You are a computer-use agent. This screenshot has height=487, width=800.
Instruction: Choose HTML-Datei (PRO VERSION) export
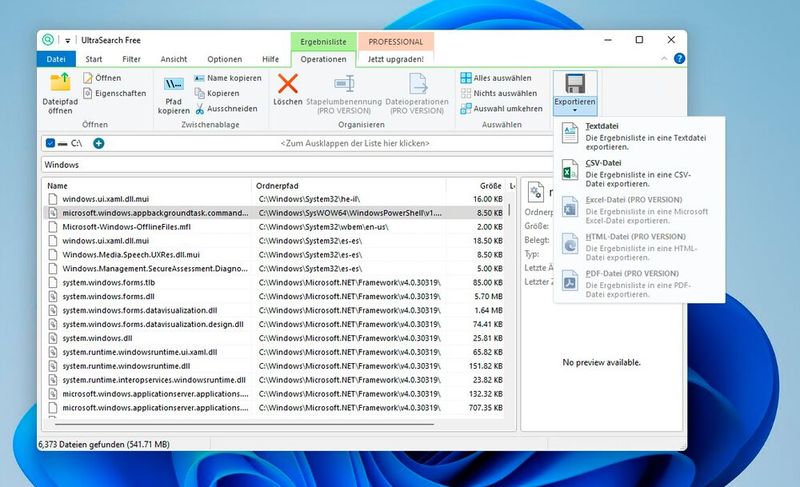(x=639, y=246)
